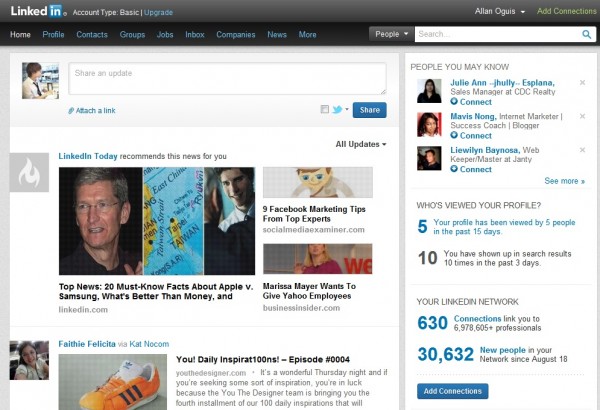Open Mavis Nong profile link
The image size is (600, 410).
[473, 116]
